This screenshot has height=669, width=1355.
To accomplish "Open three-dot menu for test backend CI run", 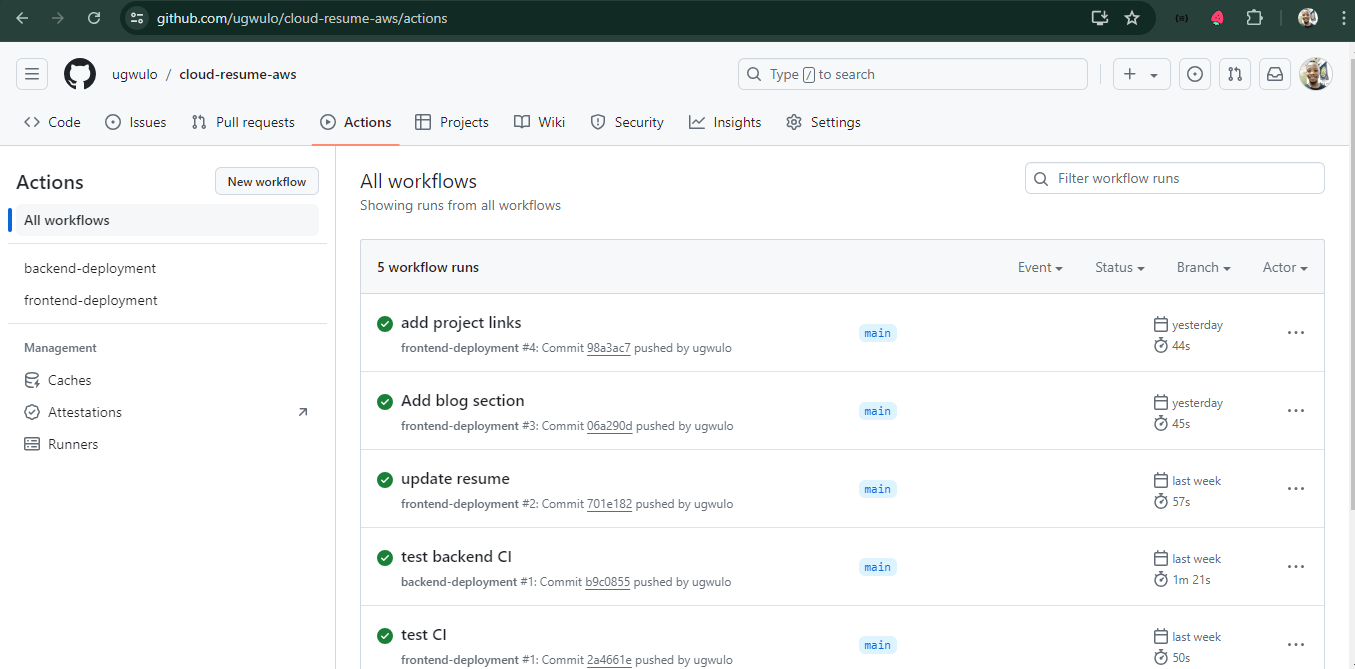I will tap(1296, 567).
